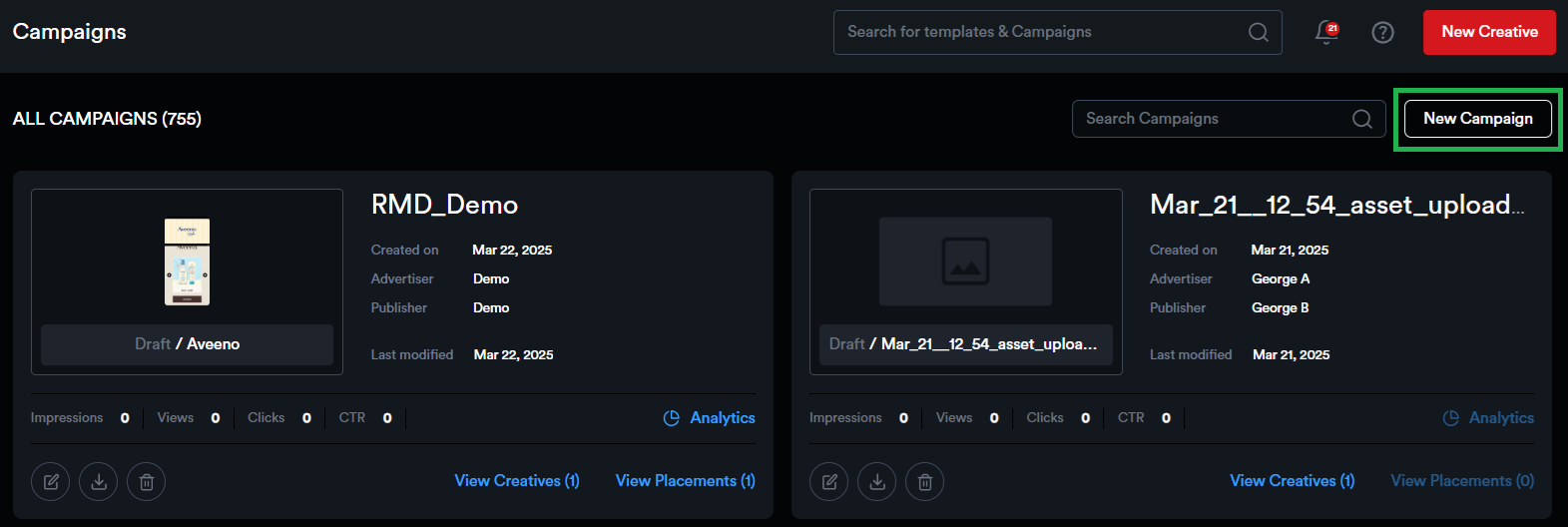The height and width of the screenshot is (527, 1568).
Task: View Placements (1) for RMD_Demo
Action: (685, 481)
